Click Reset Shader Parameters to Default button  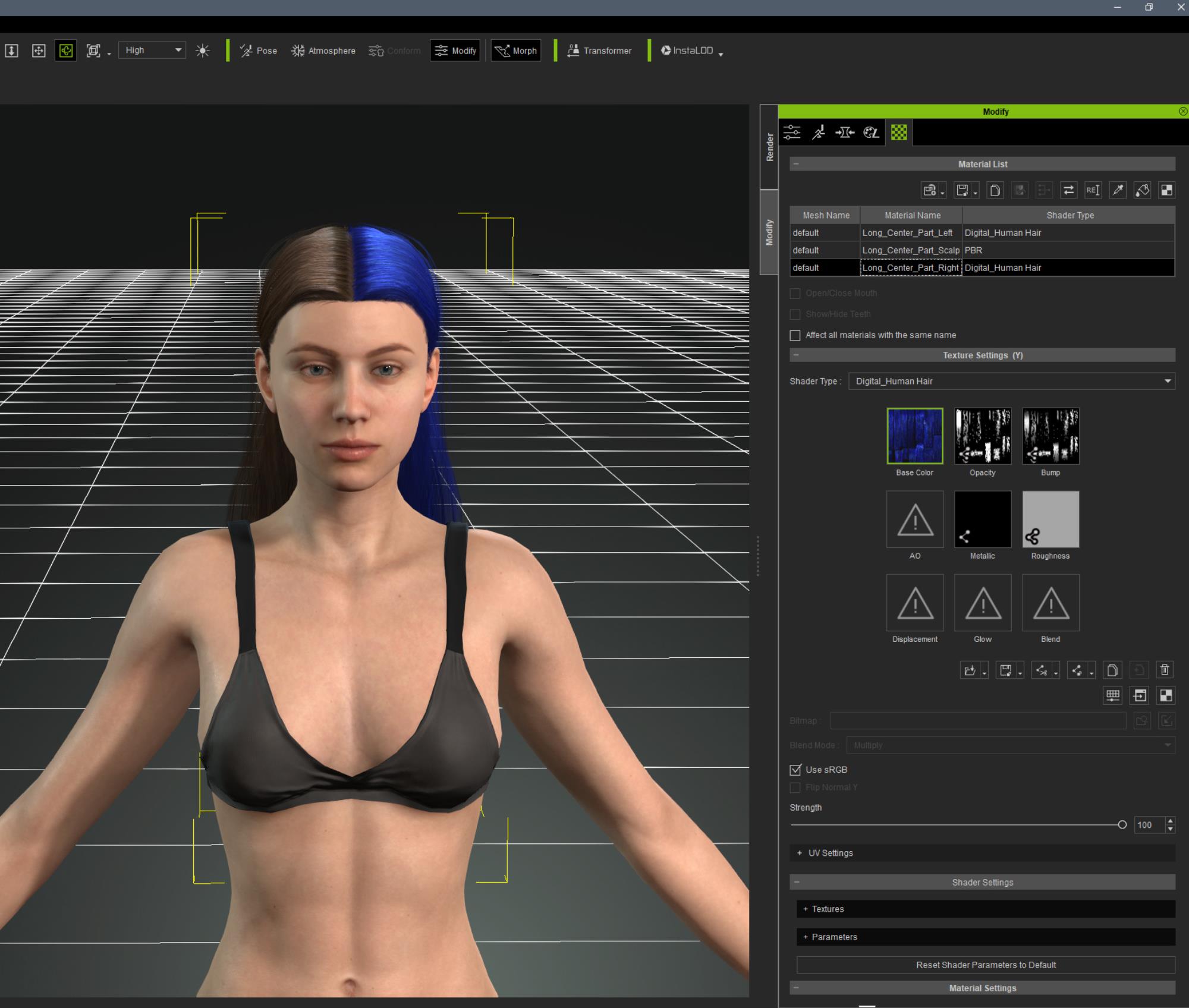[986, 965]
